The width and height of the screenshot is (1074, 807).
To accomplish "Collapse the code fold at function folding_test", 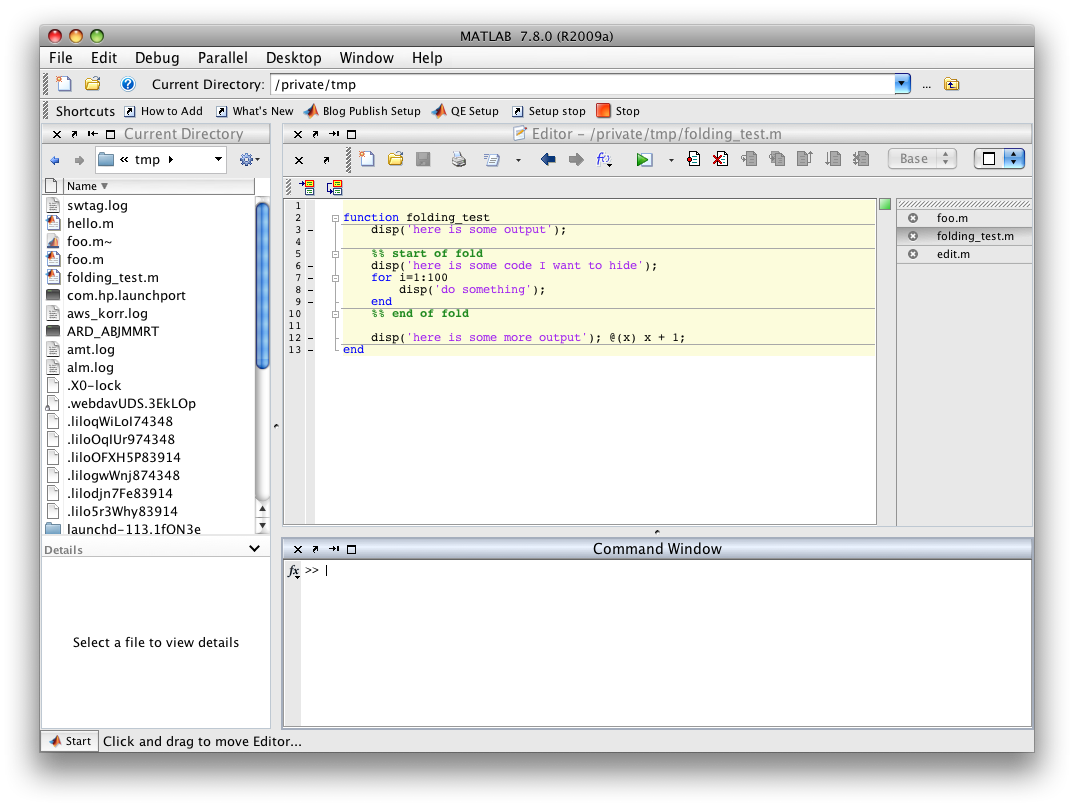I will pyautogui.click(x=336, y=218).
